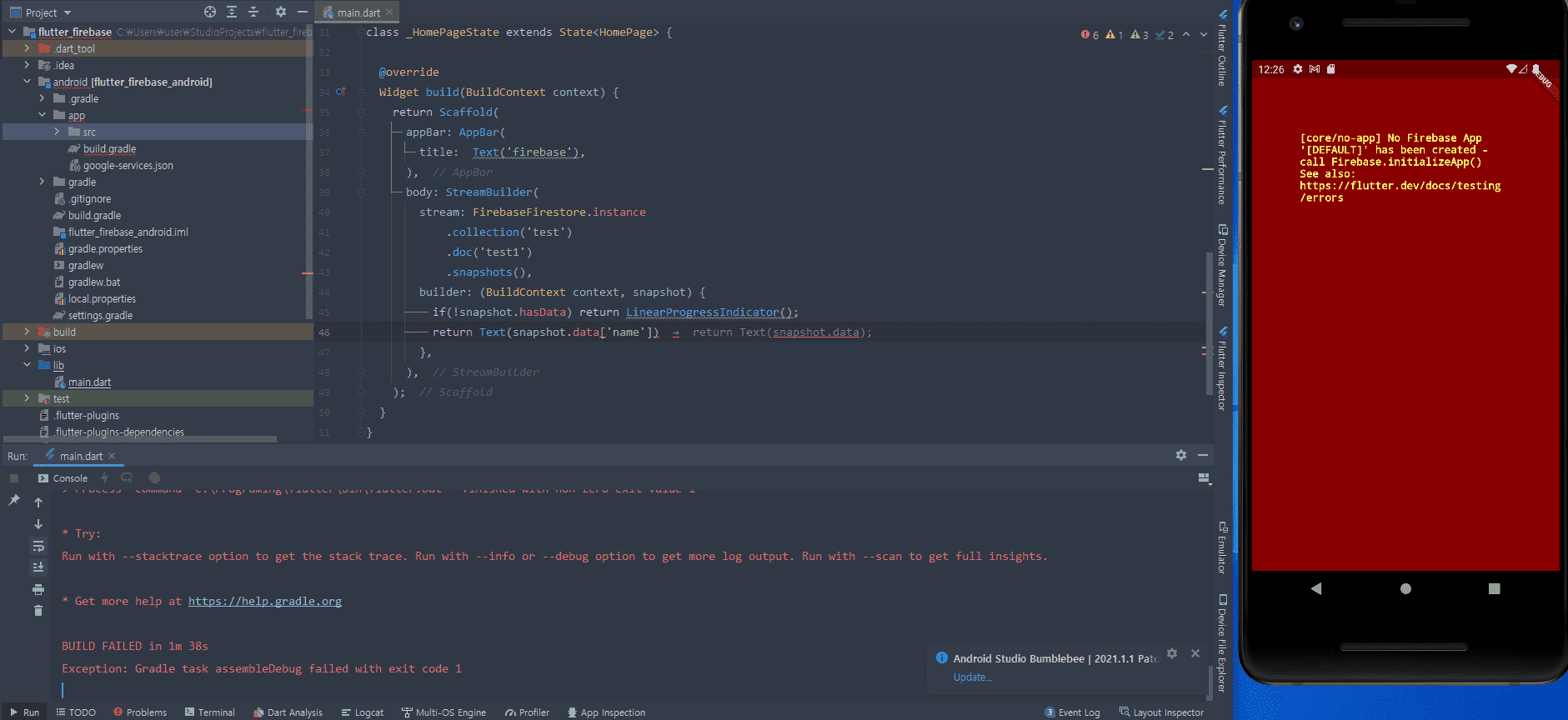Open Project panel gear options
The height and width of the screenshot is (720, 1568).
point(281,12)
